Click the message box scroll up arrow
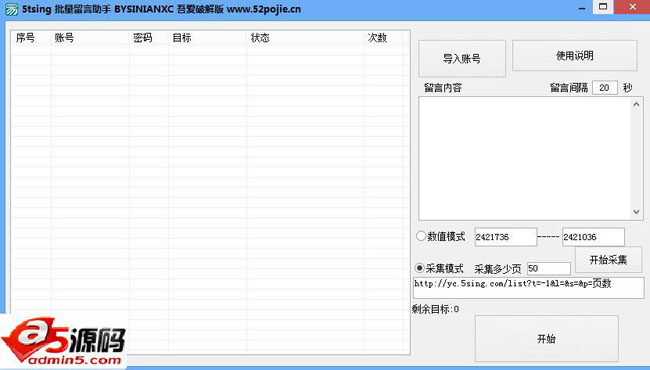This screenshot has height=370, width=650. pyautogui.click(x=636, y=104)
